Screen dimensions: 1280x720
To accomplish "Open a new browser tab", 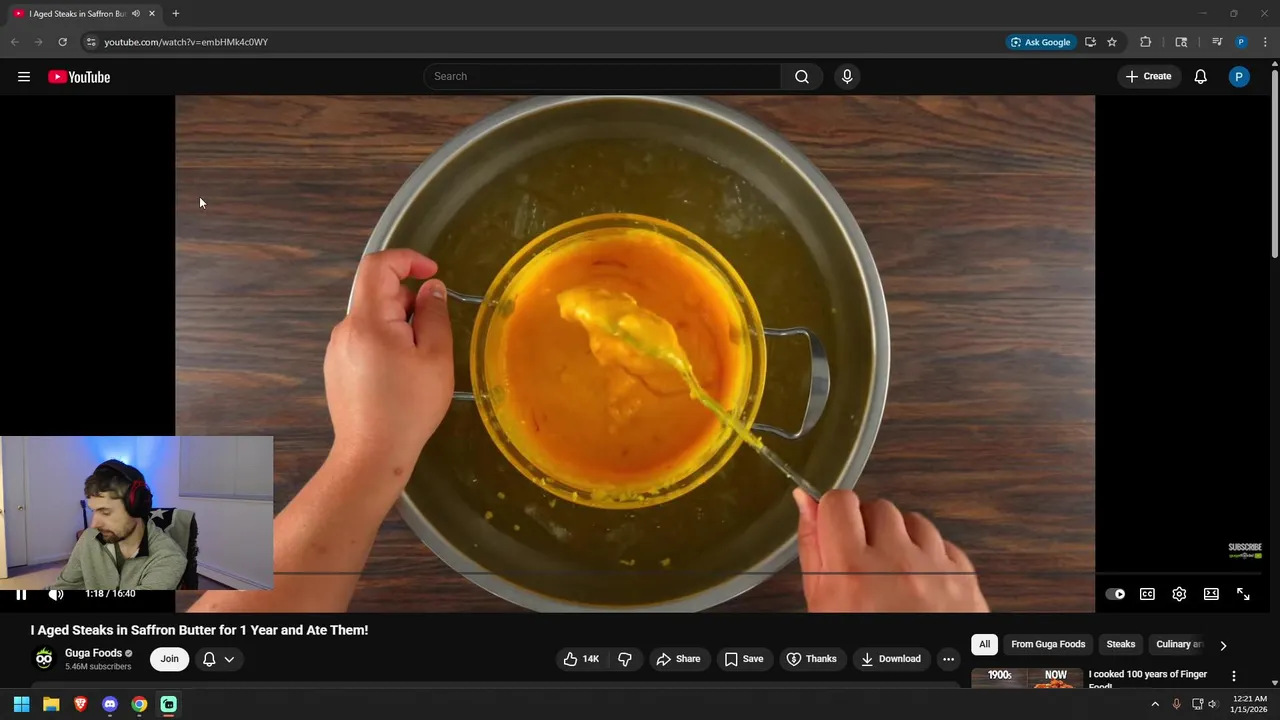I will point(176,14).
